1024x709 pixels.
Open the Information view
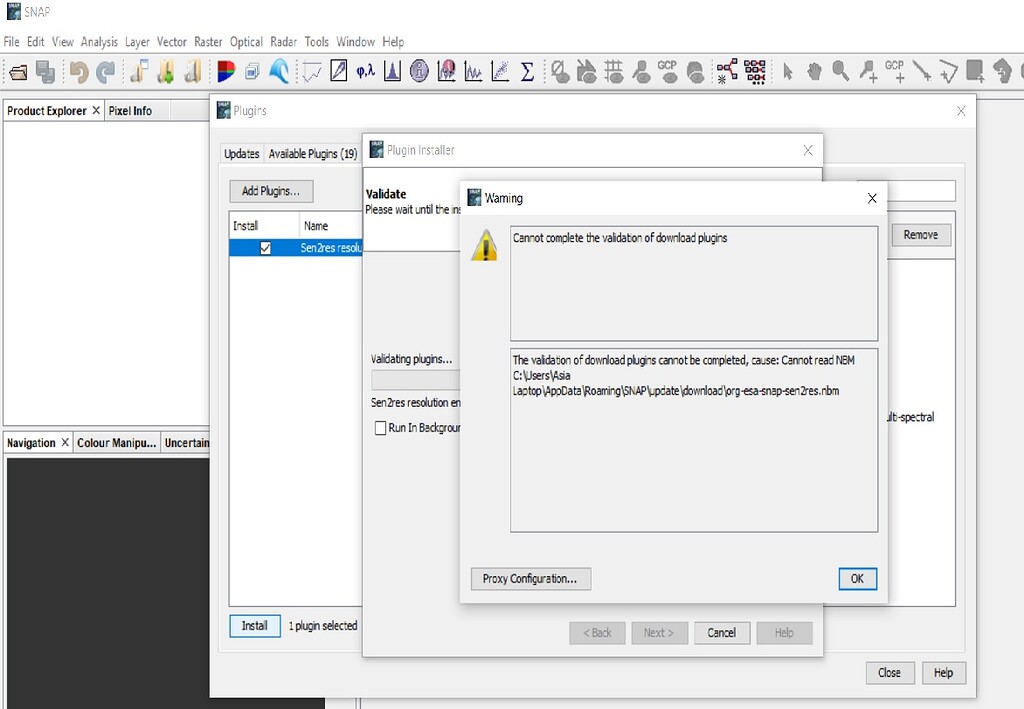pyautogui.click(x=419, y=71)
